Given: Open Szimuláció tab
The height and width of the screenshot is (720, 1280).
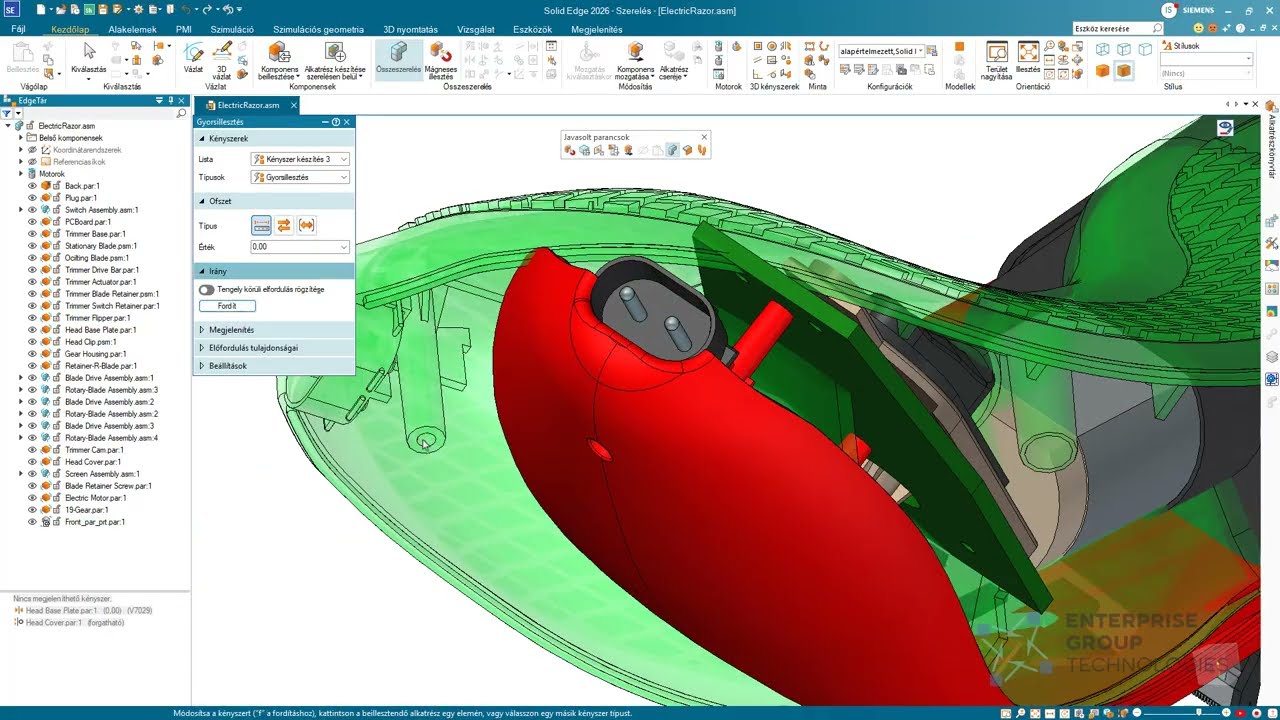Looking at the screenshot, I should point(232,29).
